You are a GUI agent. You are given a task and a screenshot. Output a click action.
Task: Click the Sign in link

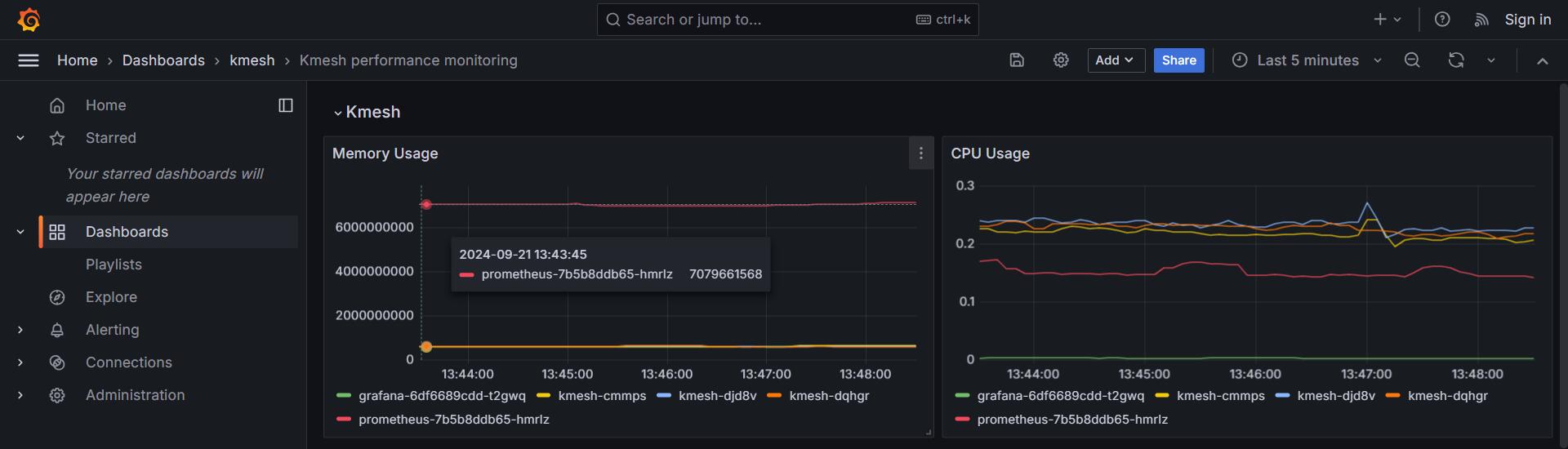tap(1527, 20)
